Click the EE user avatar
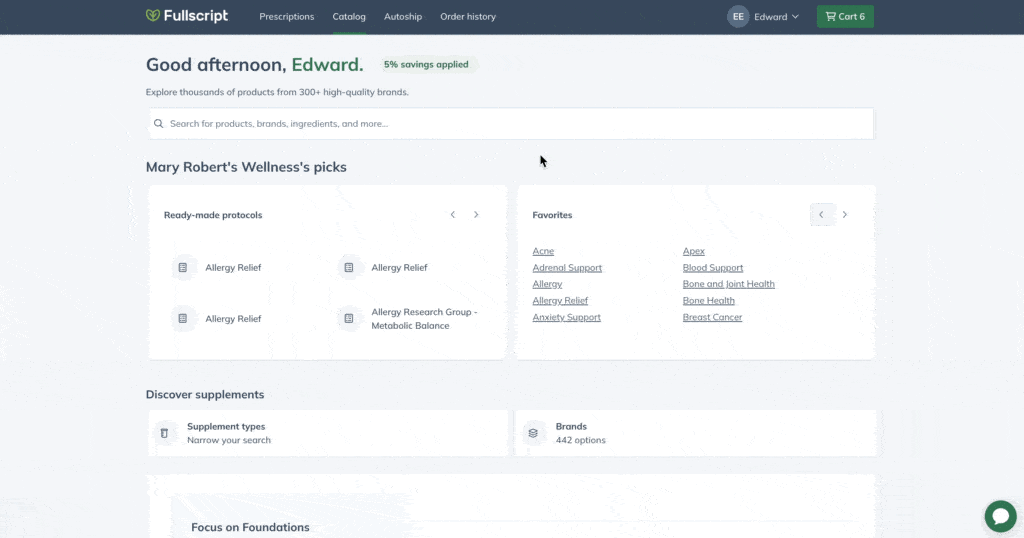1024x538 pixels. (738, 16)
